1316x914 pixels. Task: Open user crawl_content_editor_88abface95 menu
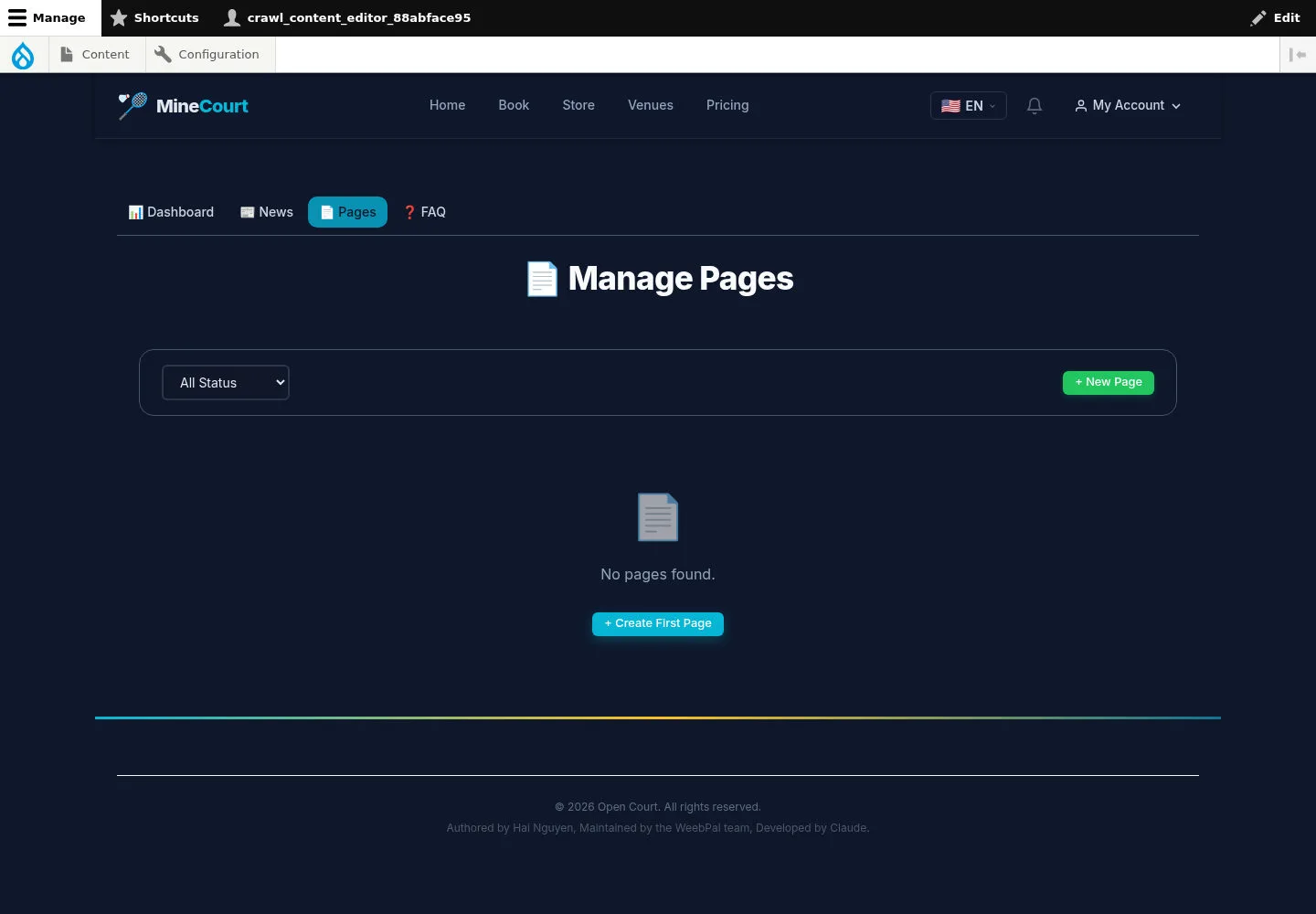(348, 18)
